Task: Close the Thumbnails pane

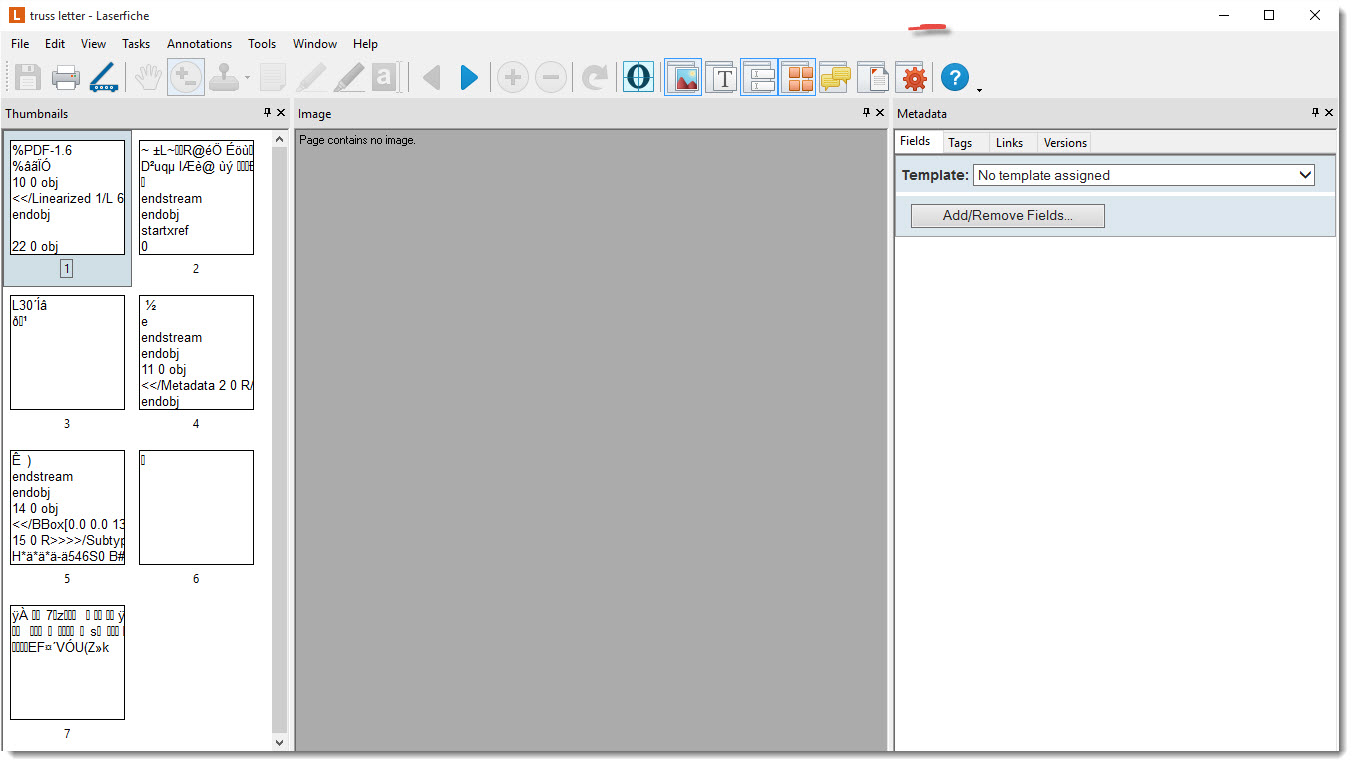Action: pos(281,113)
